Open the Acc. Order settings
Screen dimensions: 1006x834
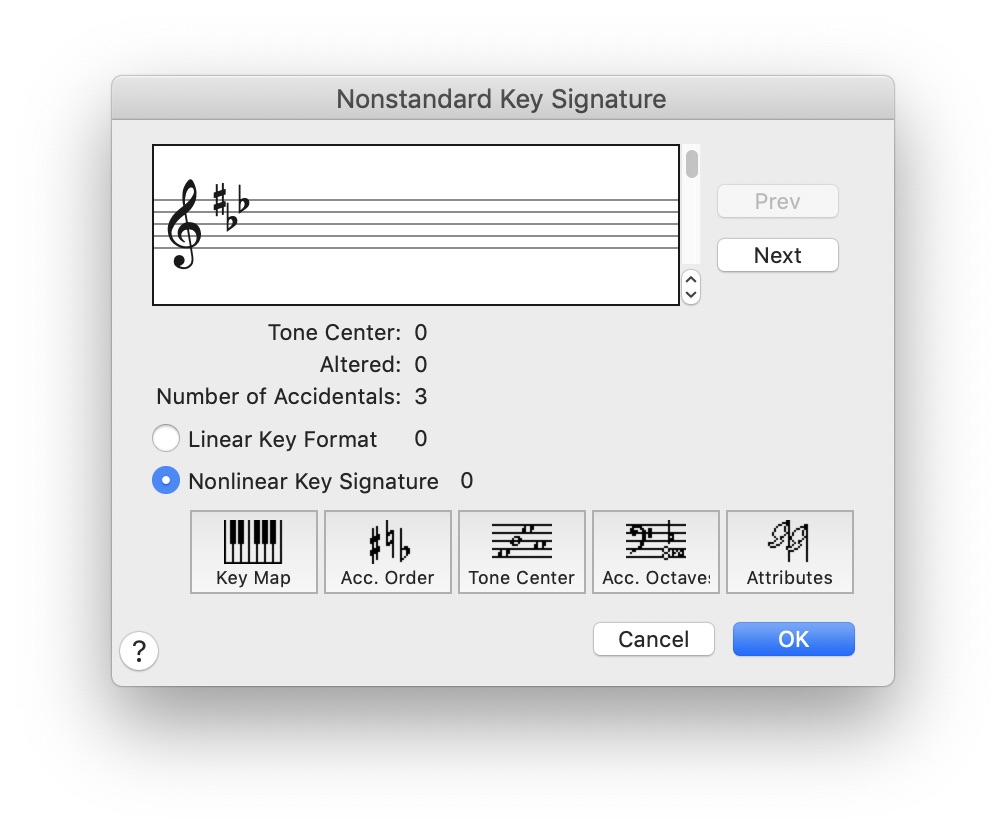click(387, 552)
